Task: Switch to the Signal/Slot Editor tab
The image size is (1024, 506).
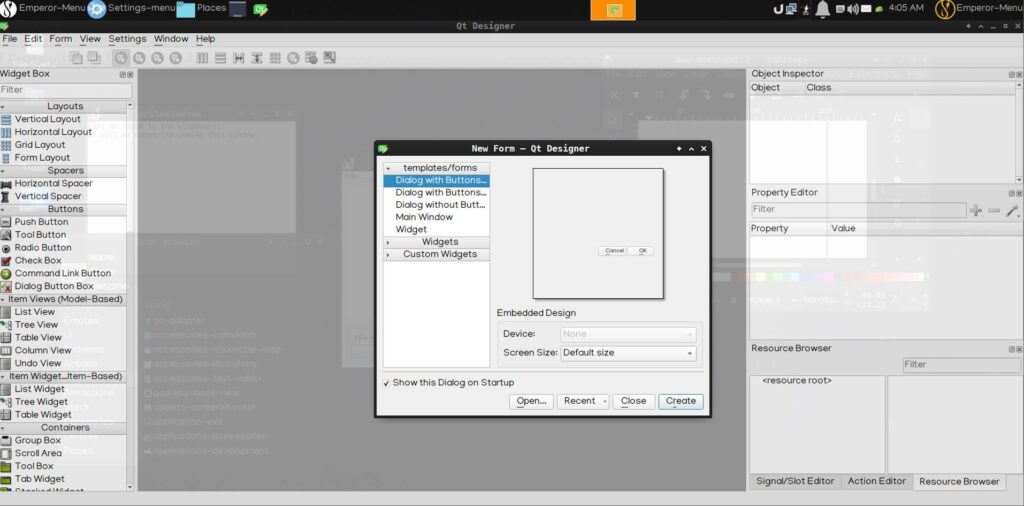Action: (795, 481)
